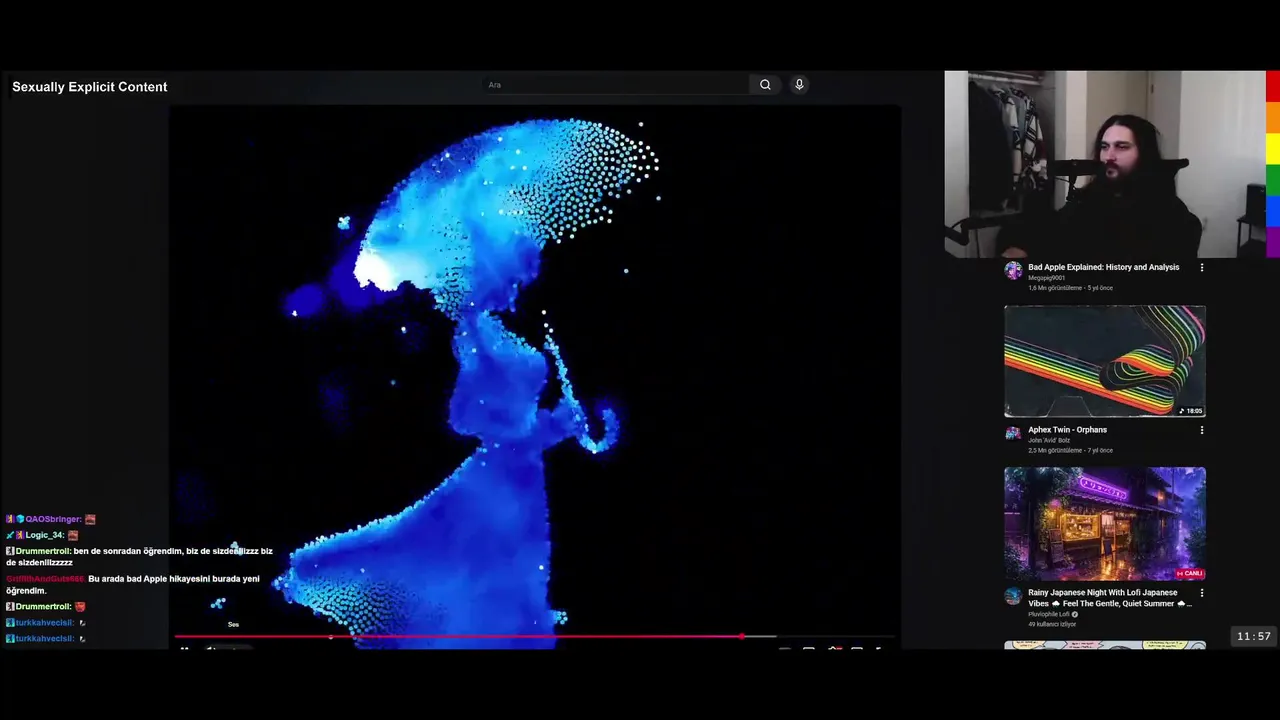The height and width of the screenshot is (720, 1280).
Task: Open Bad Apple Explained: History and Analysis
Action: [x=1104, y=267]
